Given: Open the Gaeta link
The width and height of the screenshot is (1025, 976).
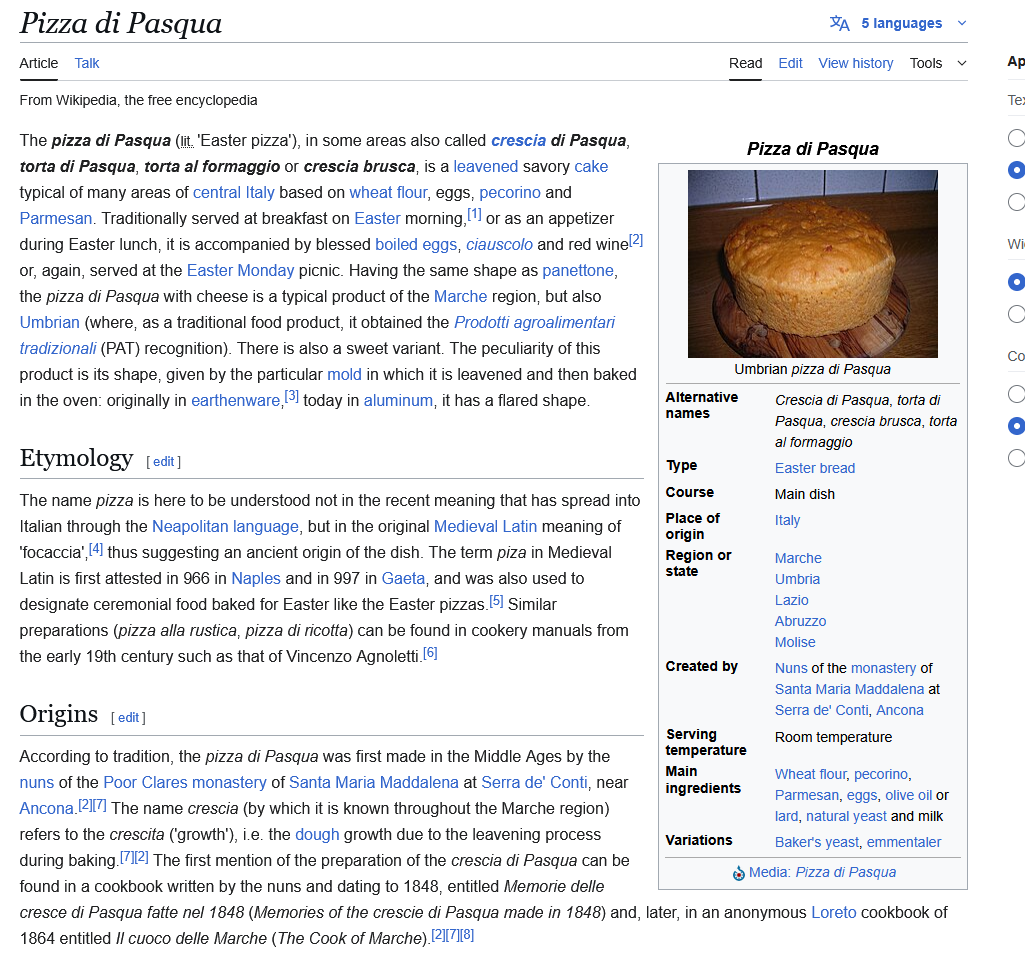Looking at the screenshot, I should pos(403,579).
